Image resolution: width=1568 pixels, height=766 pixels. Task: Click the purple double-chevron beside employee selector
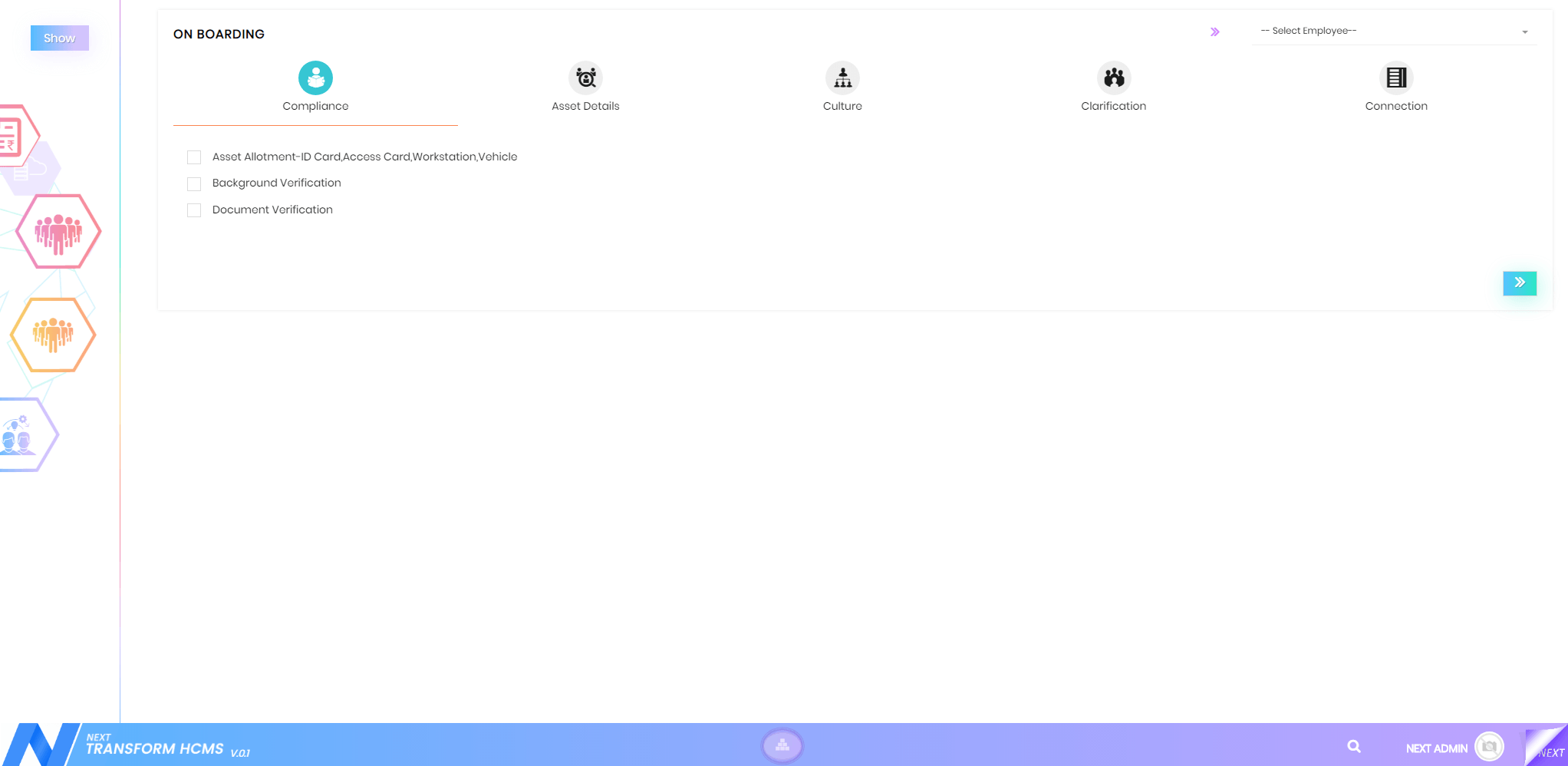point(1214,32)
